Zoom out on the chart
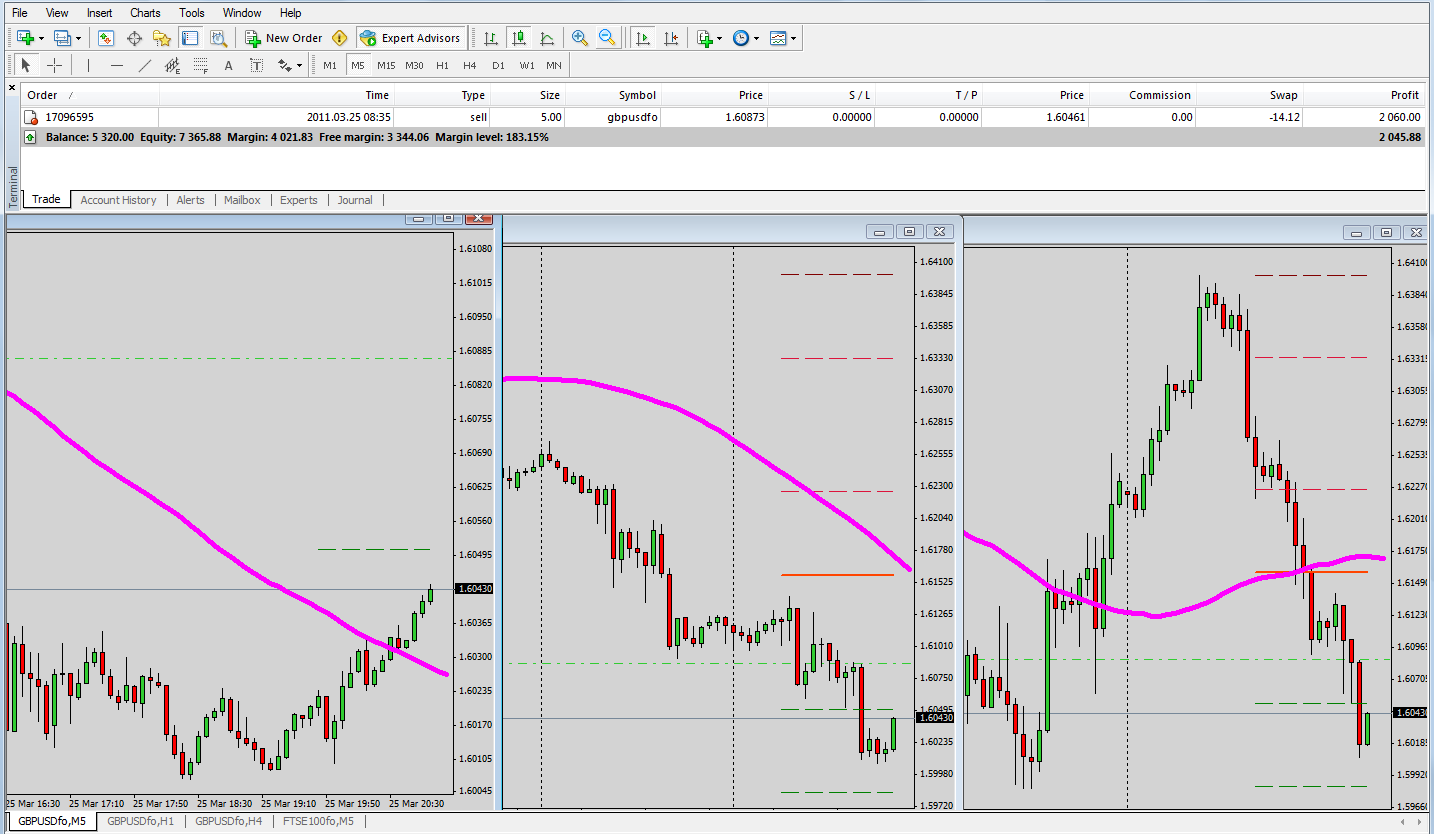1434x834 pixels. (x=607, y=38)
